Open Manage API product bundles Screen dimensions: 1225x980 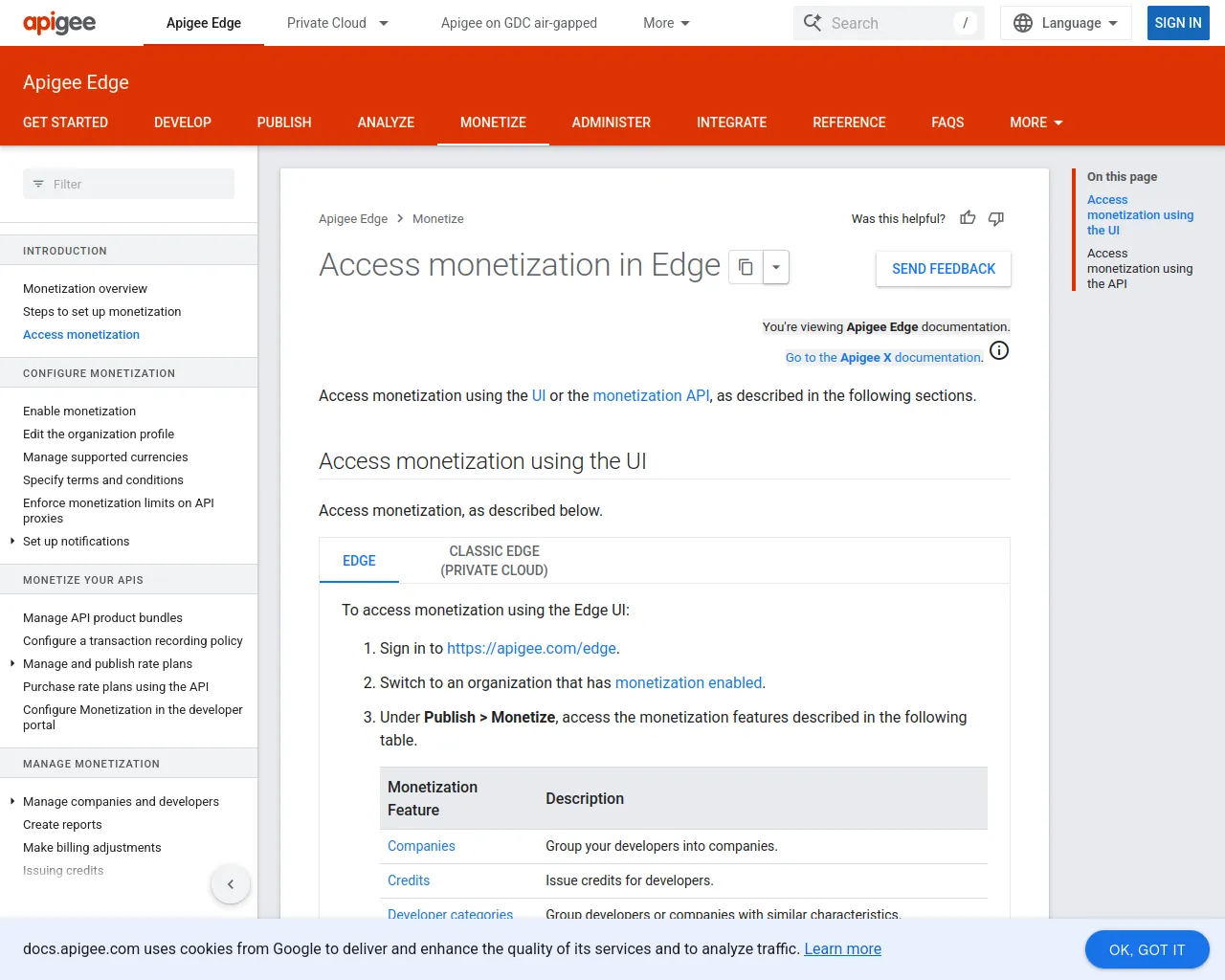pyautogui.click(x=102, y=618)
